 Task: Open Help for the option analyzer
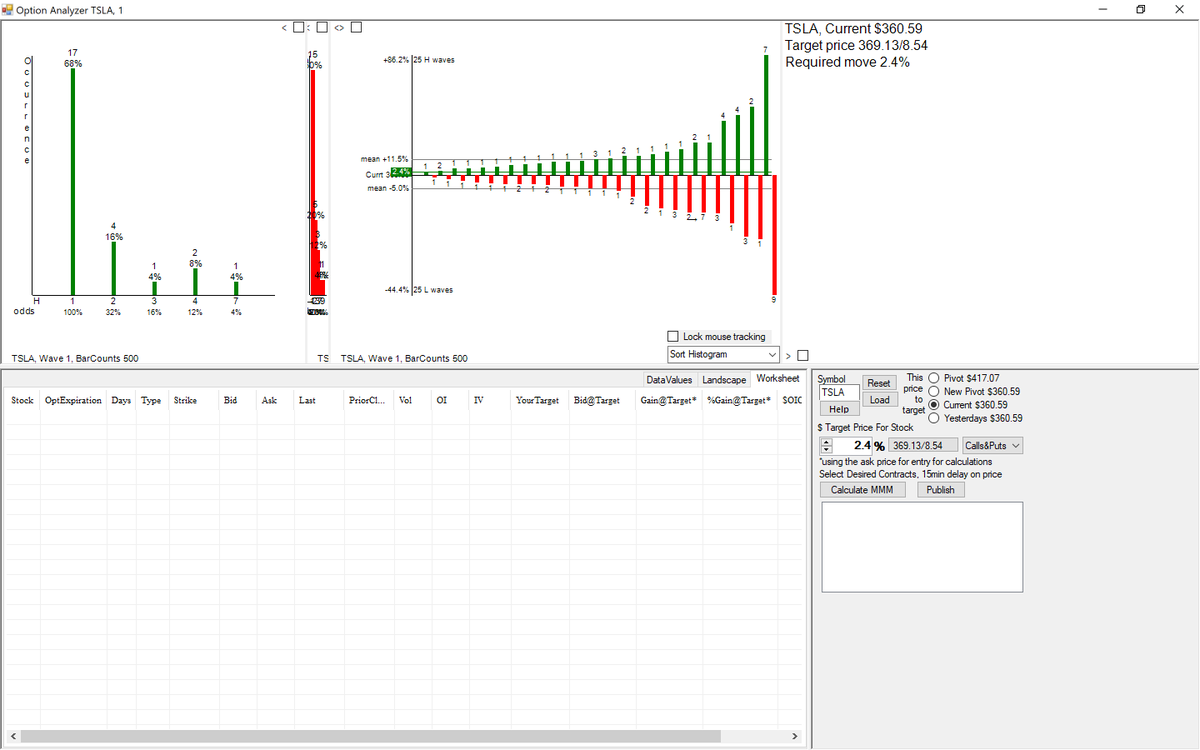[839, 409]
